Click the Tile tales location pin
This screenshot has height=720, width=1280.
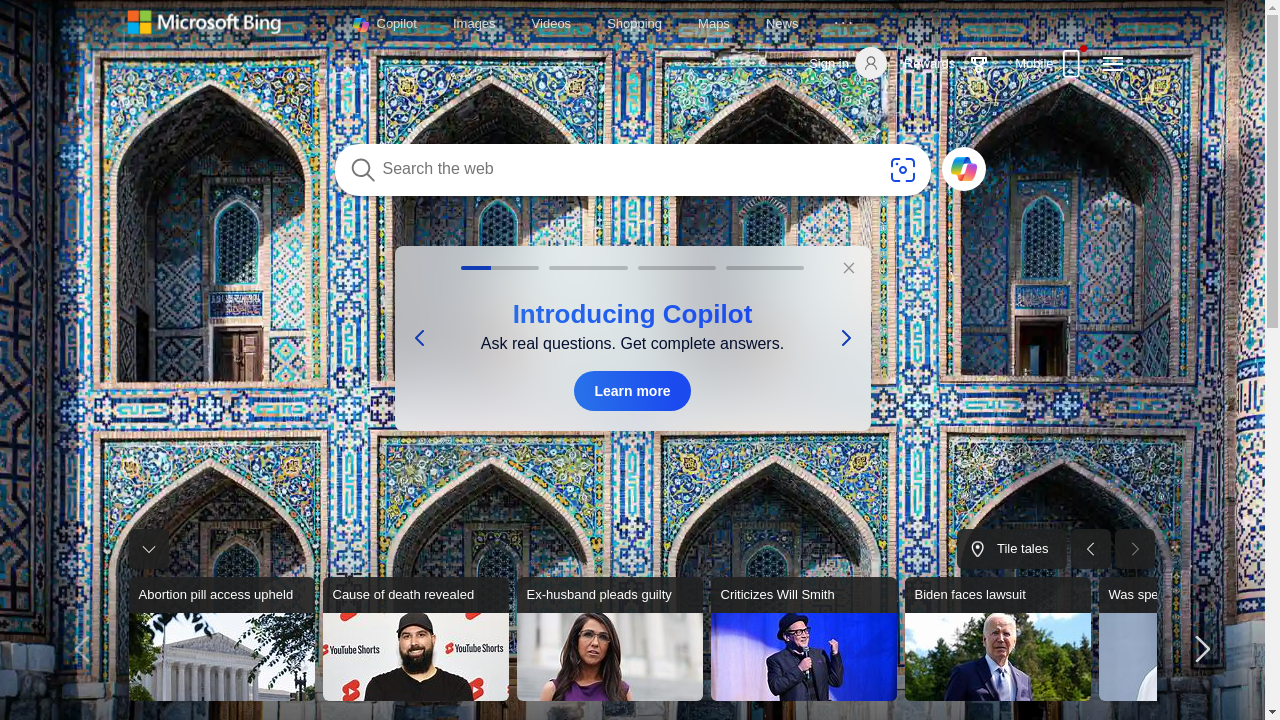coord(978,549)
